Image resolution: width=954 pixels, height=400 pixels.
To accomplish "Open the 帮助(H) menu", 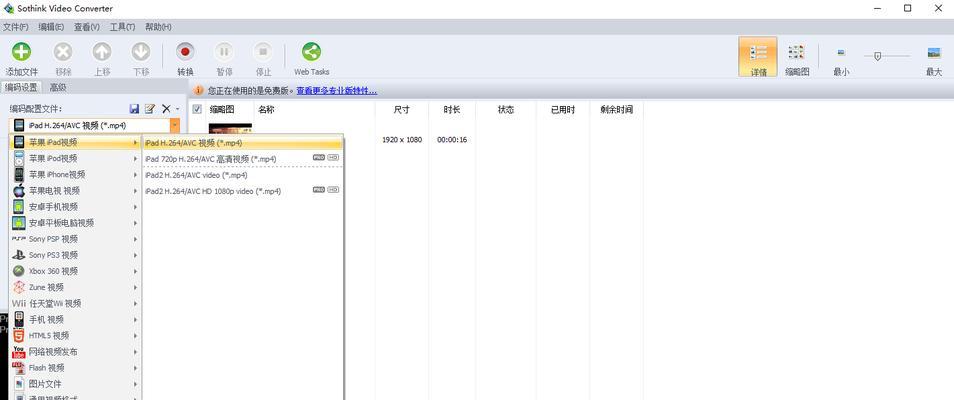I will [x=158, y=27].
